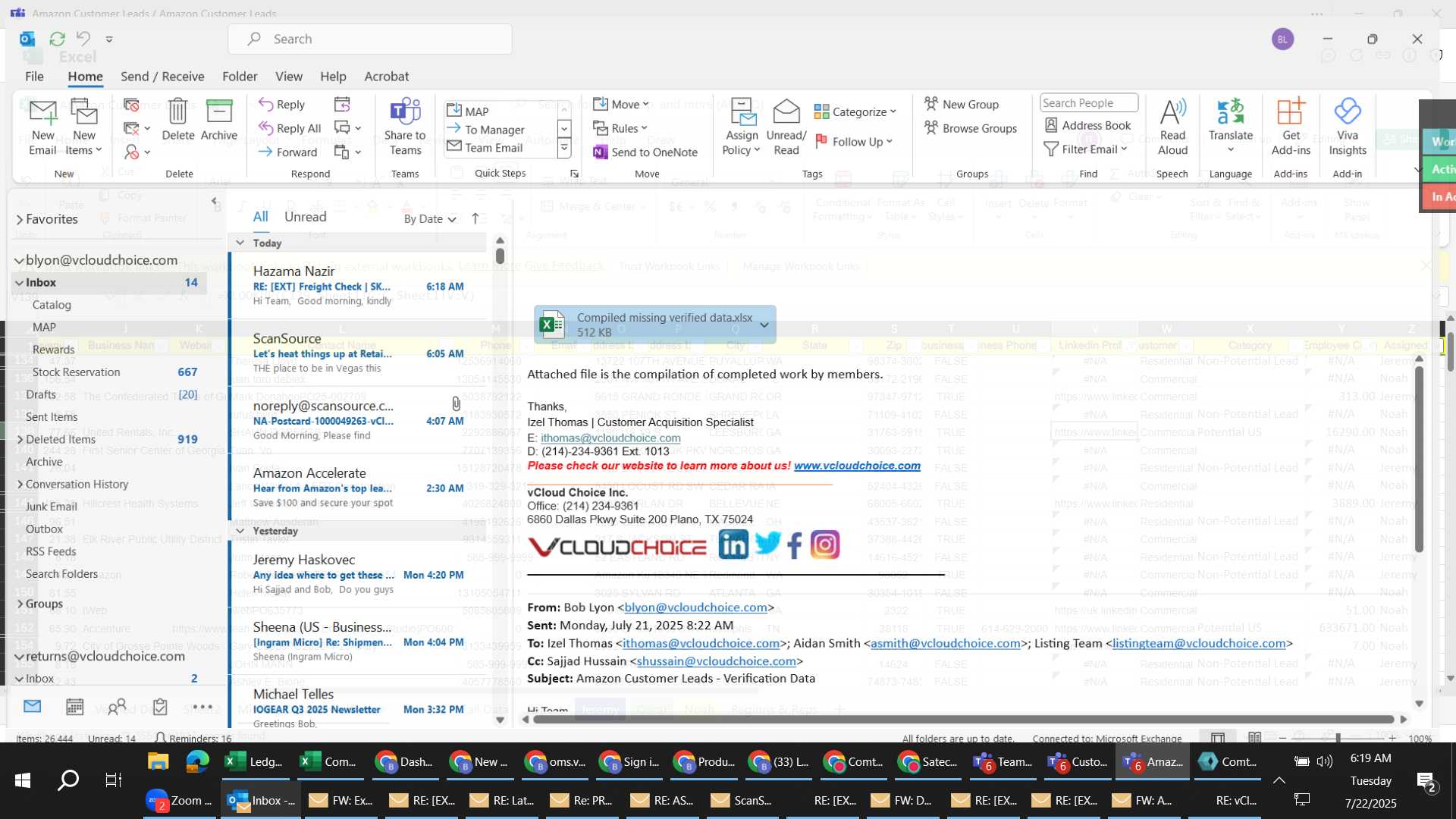
Task: Click the zoom slider in status bar
Action: pos(1338,738)
